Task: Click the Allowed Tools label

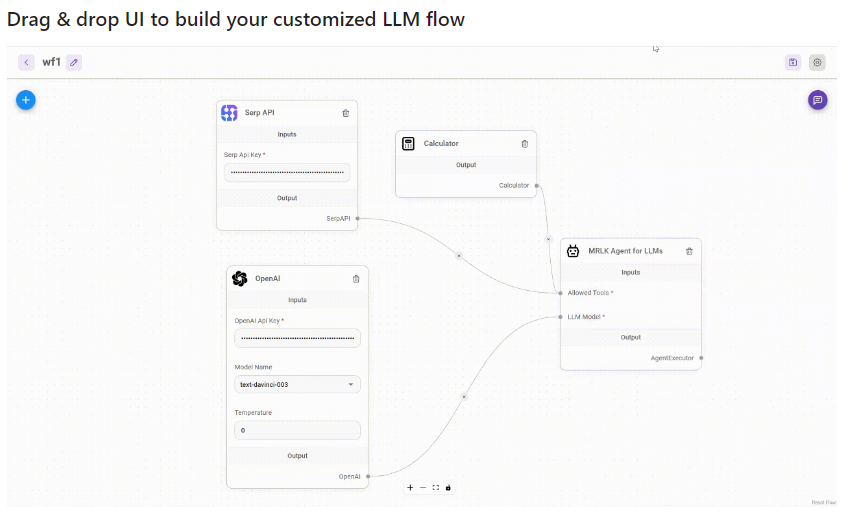Action: [x=588, y=293]
